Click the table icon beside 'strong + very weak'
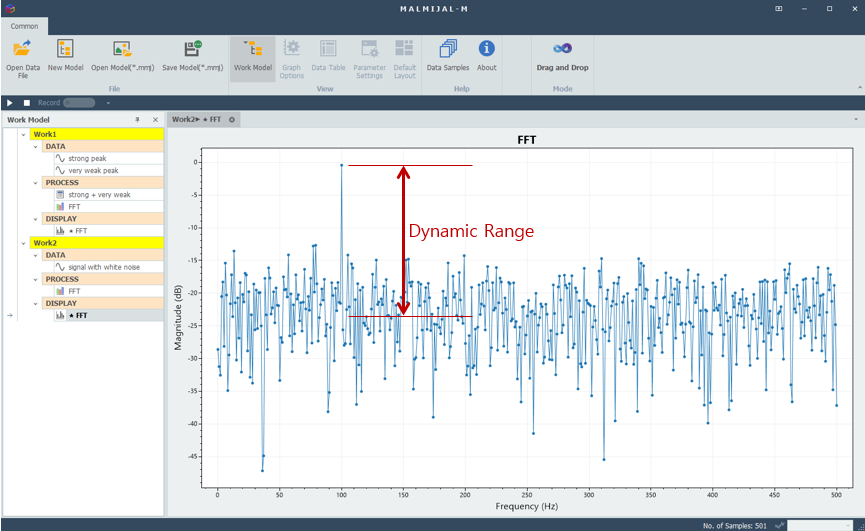 [x=60, y=195]
